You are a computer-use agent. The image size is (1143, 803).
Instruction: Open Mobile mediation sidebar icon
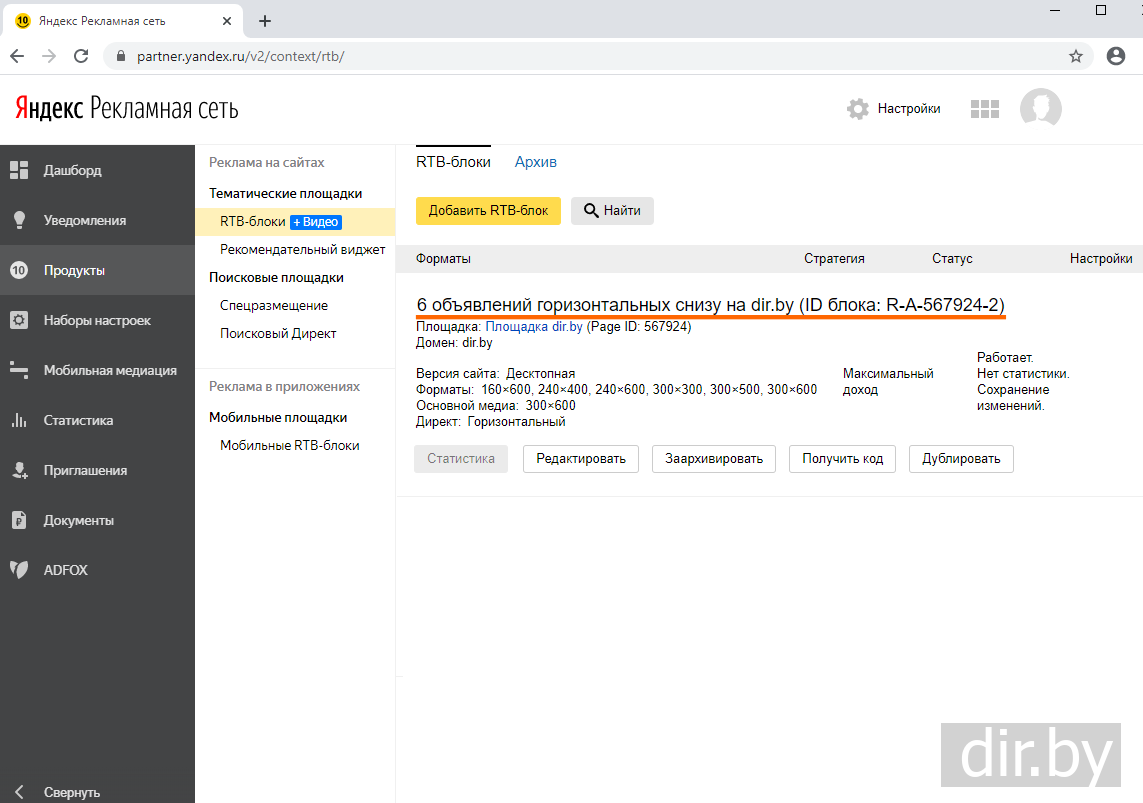(19, 371)
